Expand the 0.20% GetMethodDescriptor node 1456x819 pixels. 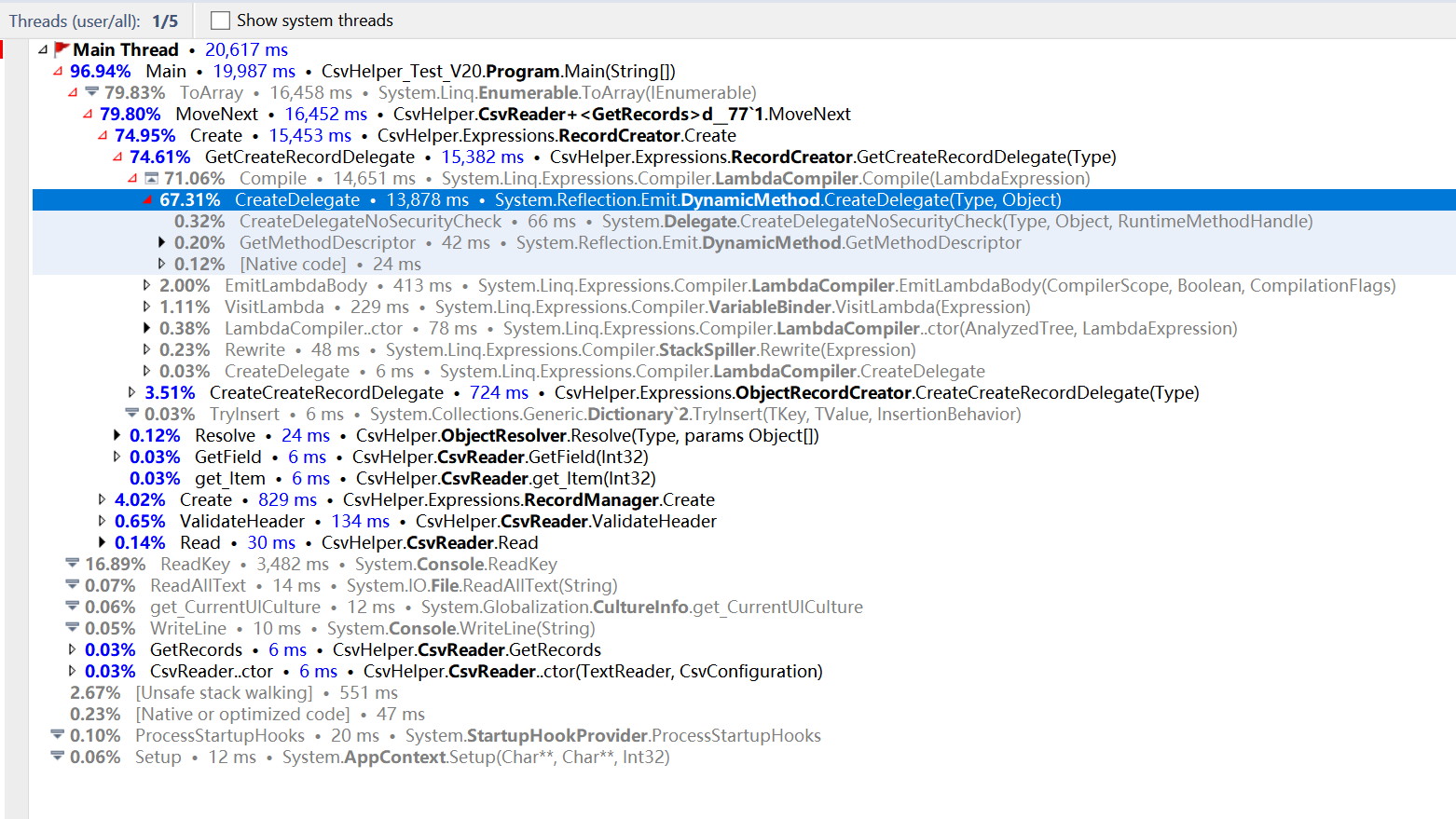coord(162,242)
